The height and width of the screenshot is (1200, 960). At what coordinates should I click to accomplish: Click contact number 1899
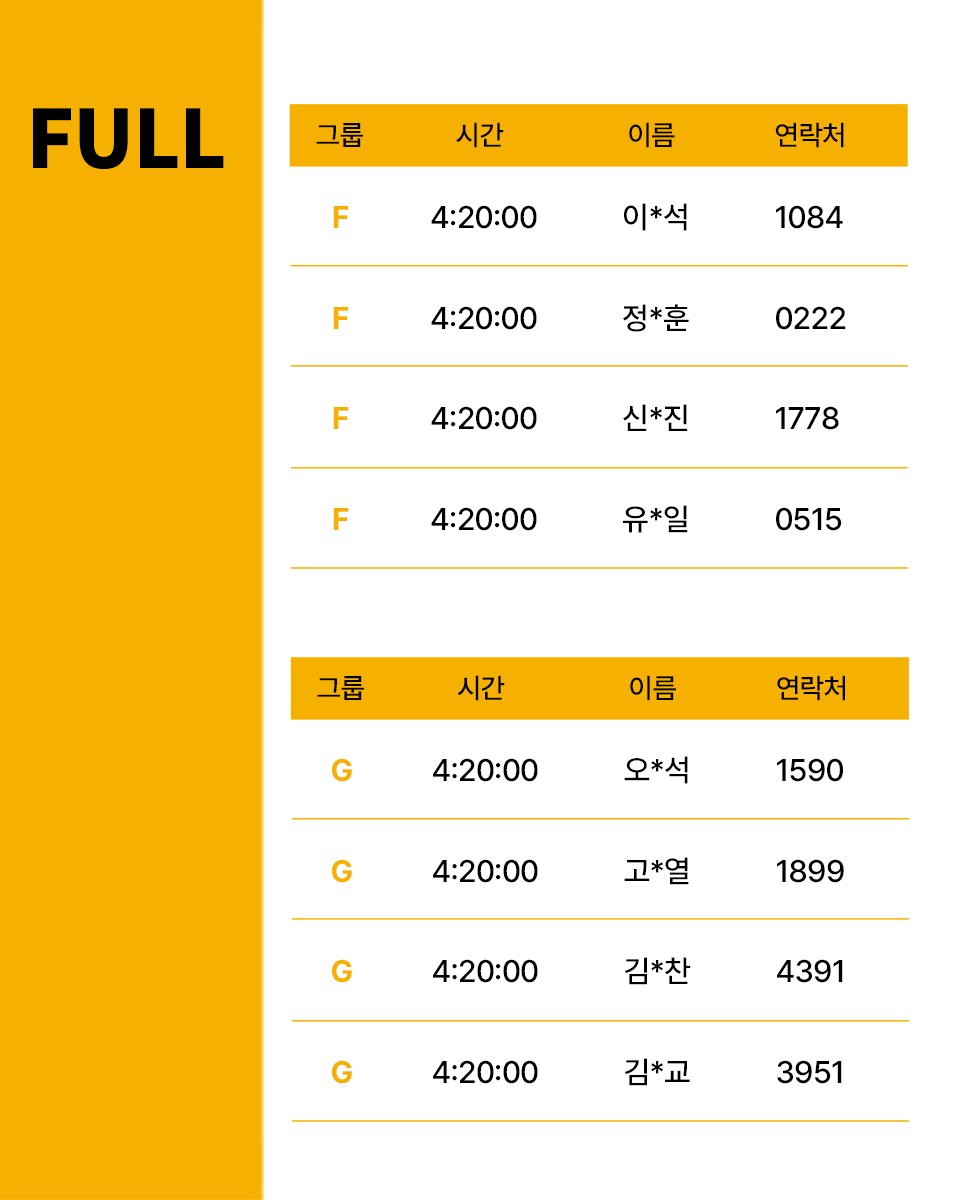[x=810, y=872]
